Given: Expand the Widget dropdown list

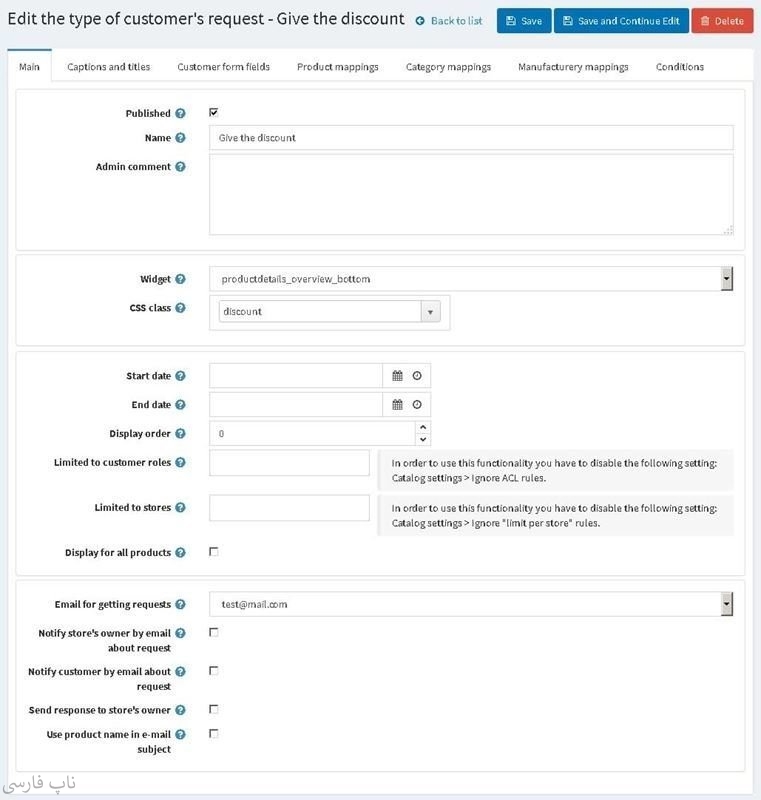Looking at the screenshot, I should click(x=726, y=279).
